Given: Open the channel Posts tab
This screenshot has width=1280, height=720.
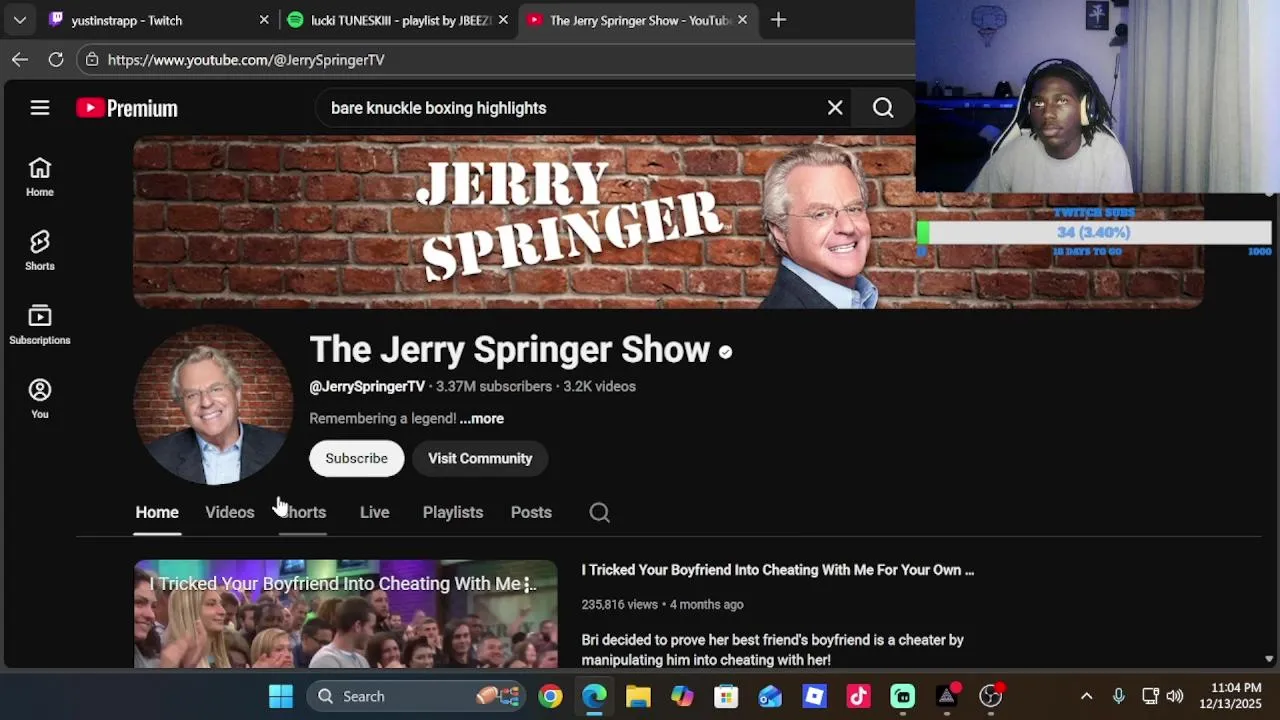Looking at the screenshot, I should tap(531, 512).
